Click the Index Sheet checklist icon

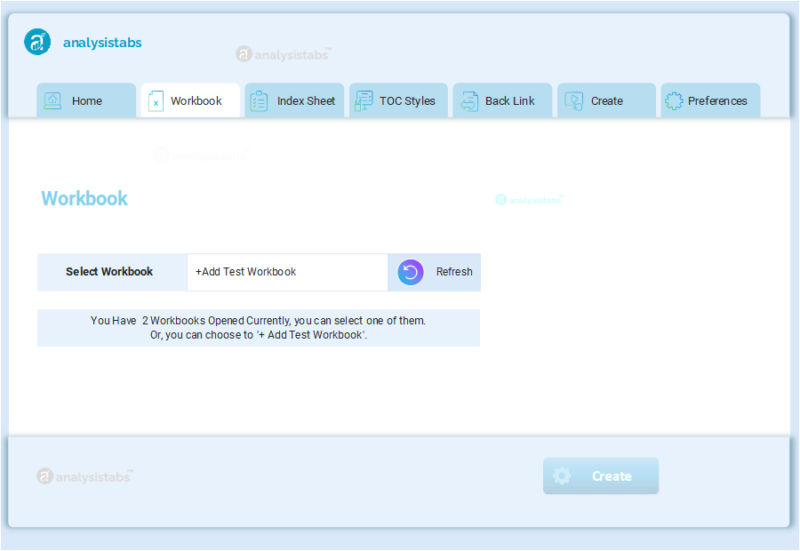pyautogui.click(x=259, y=101)
